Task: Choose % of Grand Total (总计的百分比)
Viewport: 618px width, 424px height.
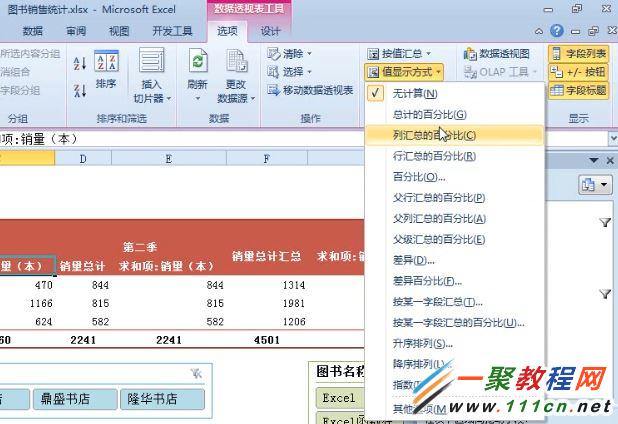Action: point(455,115)
